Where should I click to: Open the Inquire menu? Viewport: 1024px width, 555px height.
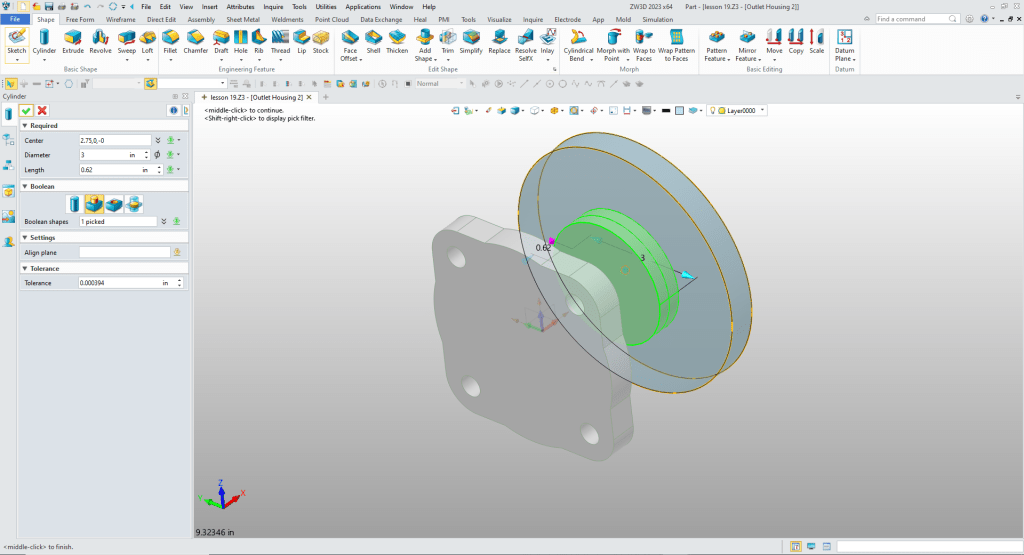pyautogui.click(x=273, y=6)
